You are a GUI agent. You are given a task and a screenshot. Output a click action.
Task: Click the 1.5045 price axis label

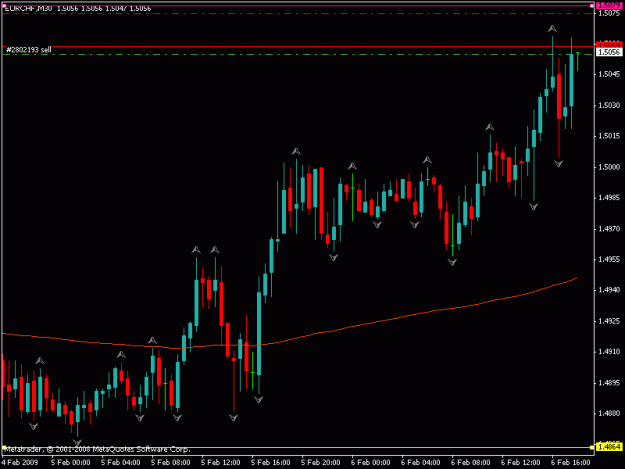tap(609, 74)
